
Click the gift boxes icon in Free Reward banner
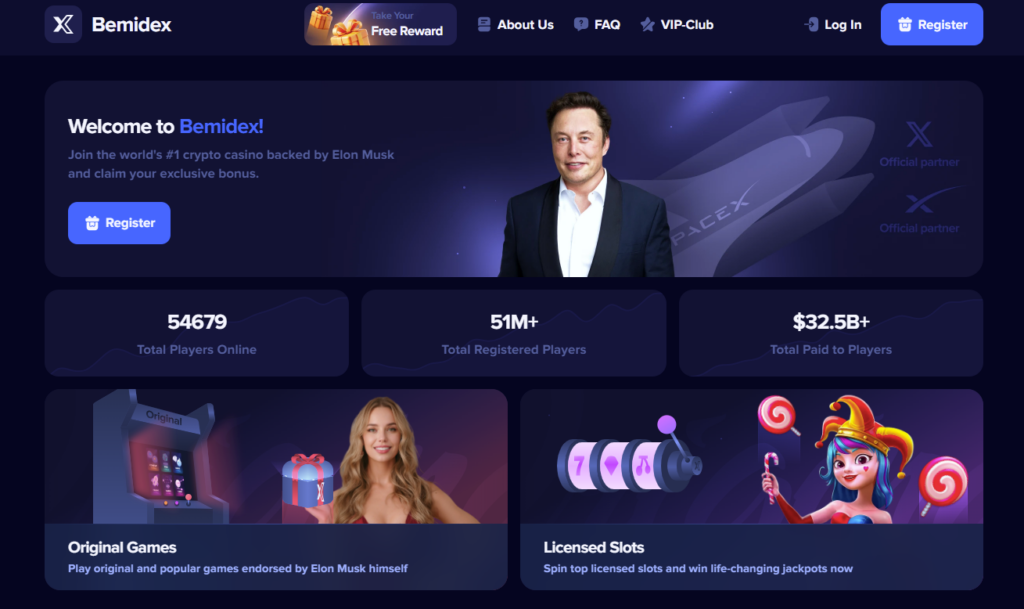(338, 25)
